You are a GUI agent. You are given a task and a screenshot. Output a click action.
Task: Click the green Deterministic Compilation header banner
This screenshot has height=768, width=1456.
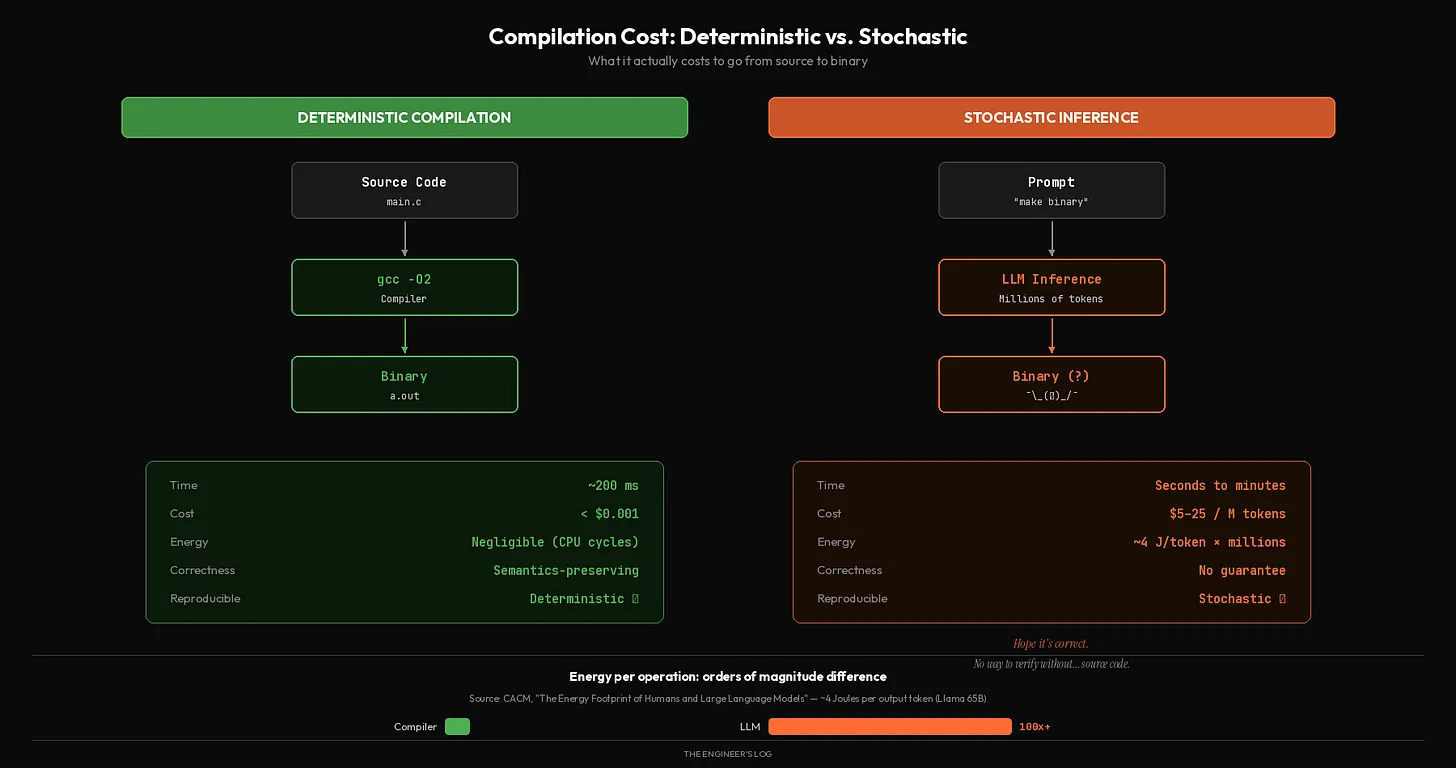coord(404,117)
